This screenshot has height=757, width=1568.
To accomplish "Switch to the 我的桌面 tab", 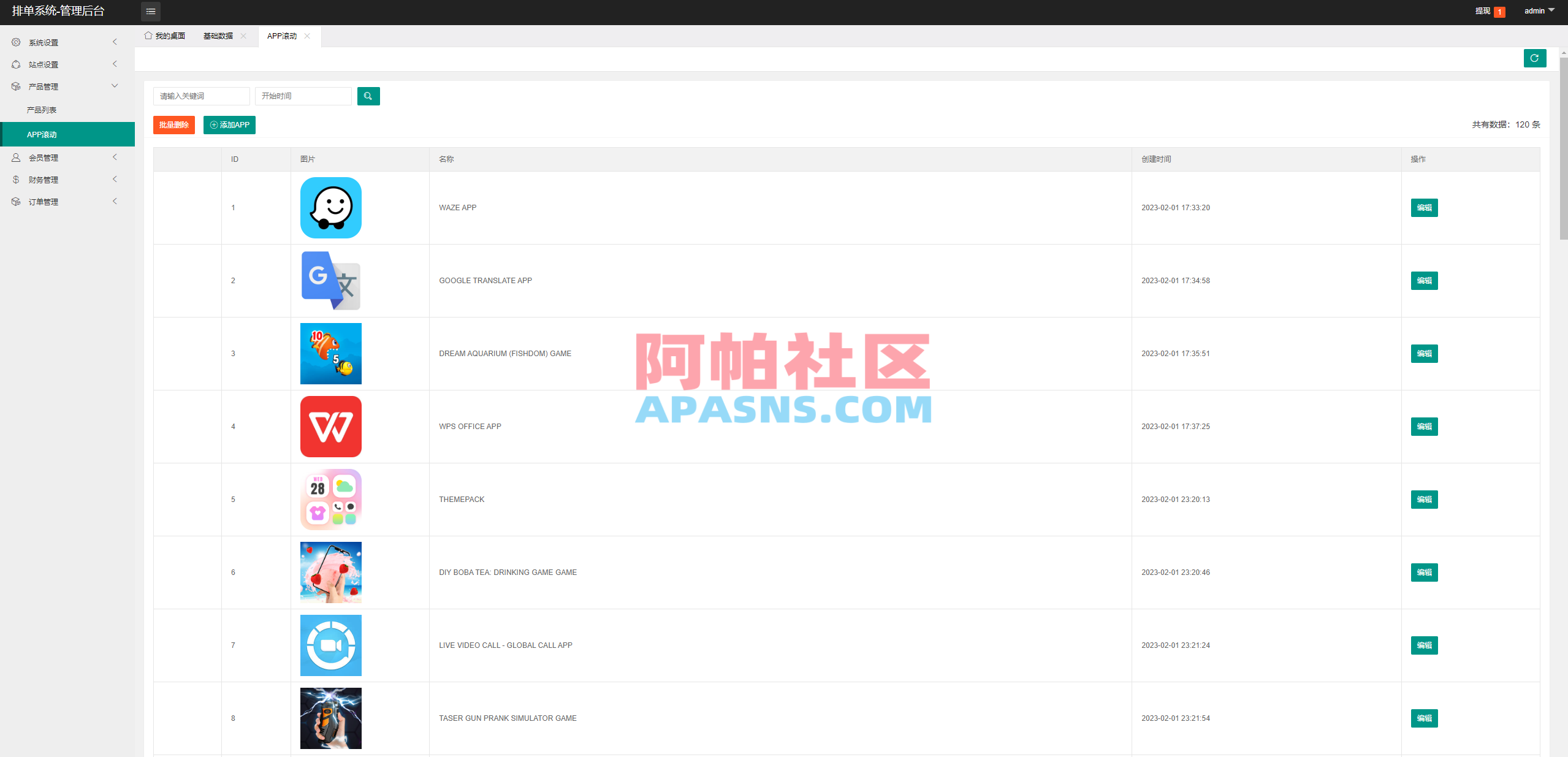I will tap(170, 36).
